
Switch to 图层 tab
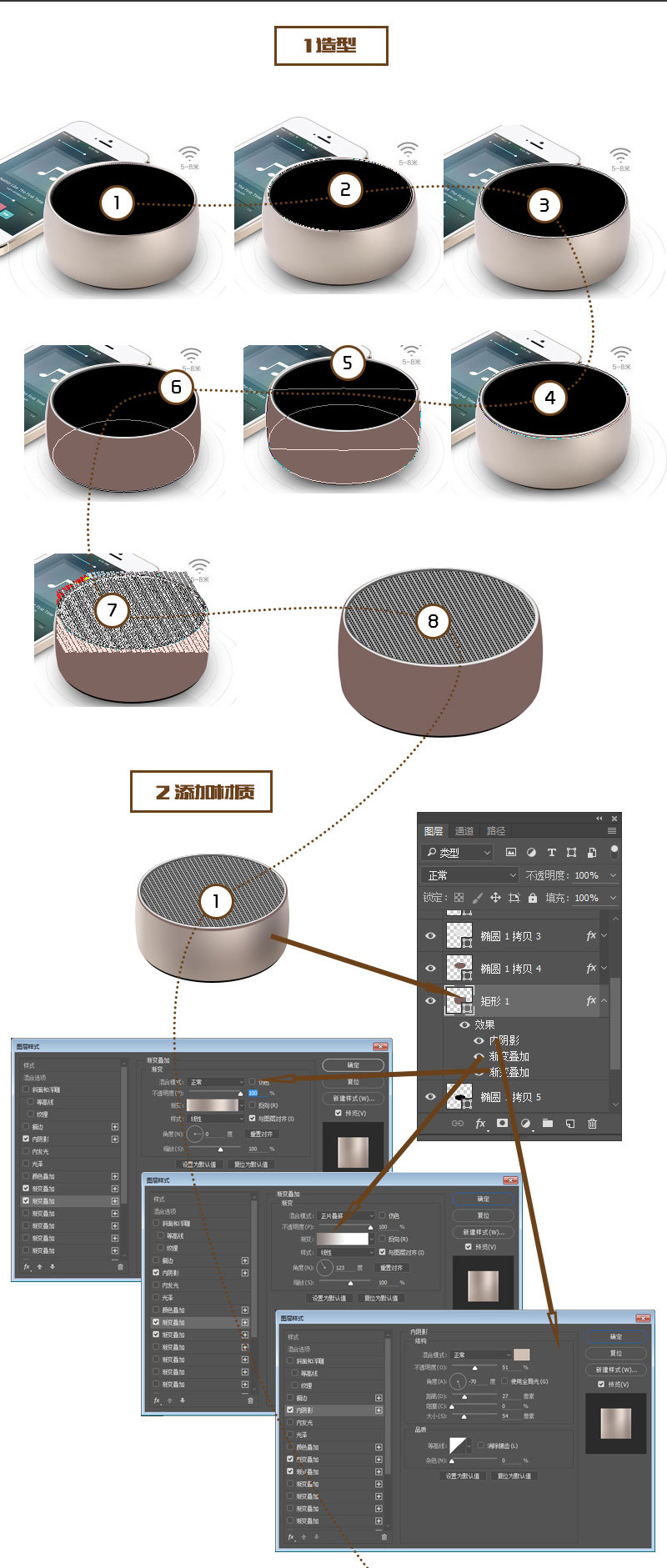[x=434, y=831]
